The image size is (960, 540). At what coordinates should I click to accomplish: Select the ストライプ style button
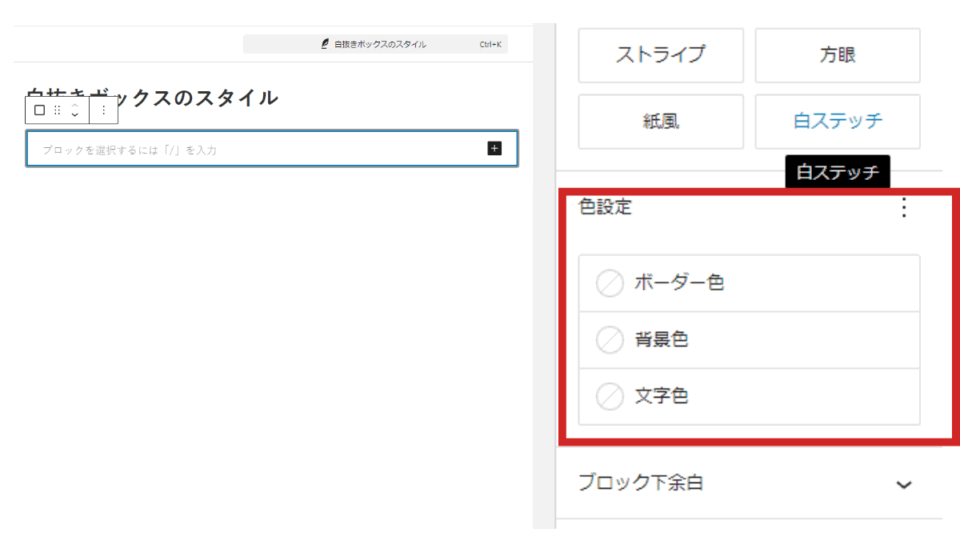(661, 55)
